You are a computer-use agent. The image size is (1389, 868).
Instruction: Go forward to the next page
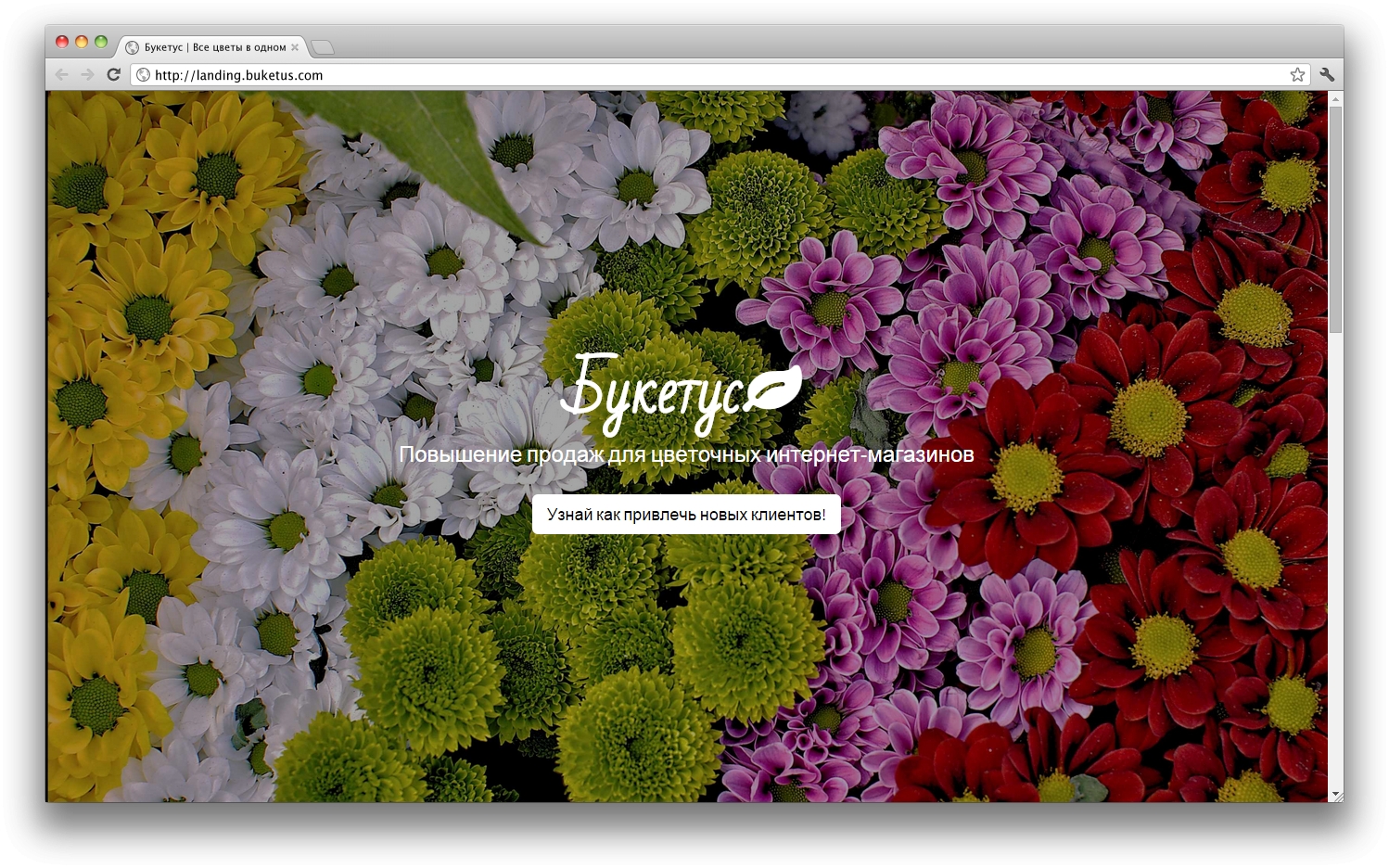[x=87, y=75]
